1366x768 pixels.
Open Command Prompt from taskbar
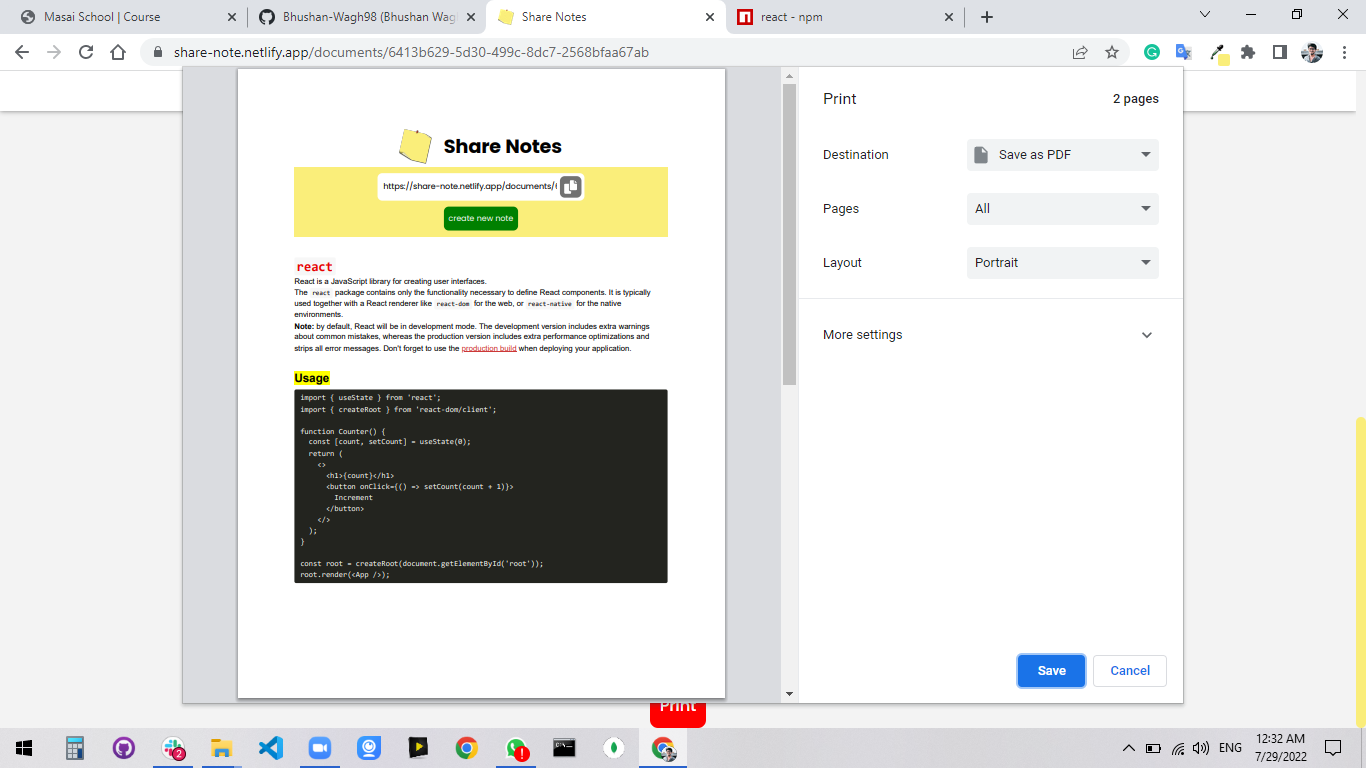coord(564,747)
